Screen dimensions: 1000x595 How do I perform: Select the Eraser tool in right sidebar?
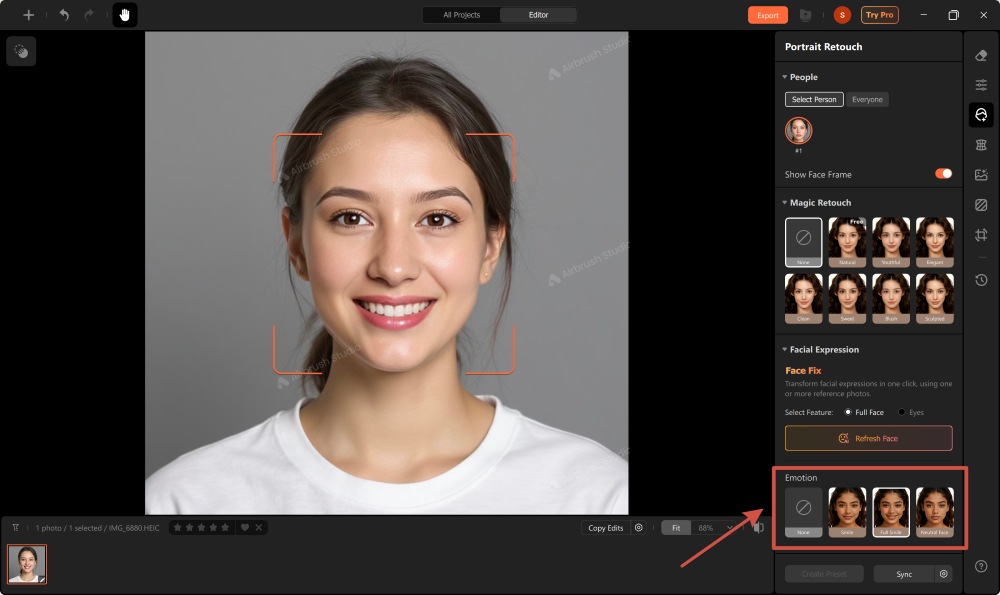(981, 55)
